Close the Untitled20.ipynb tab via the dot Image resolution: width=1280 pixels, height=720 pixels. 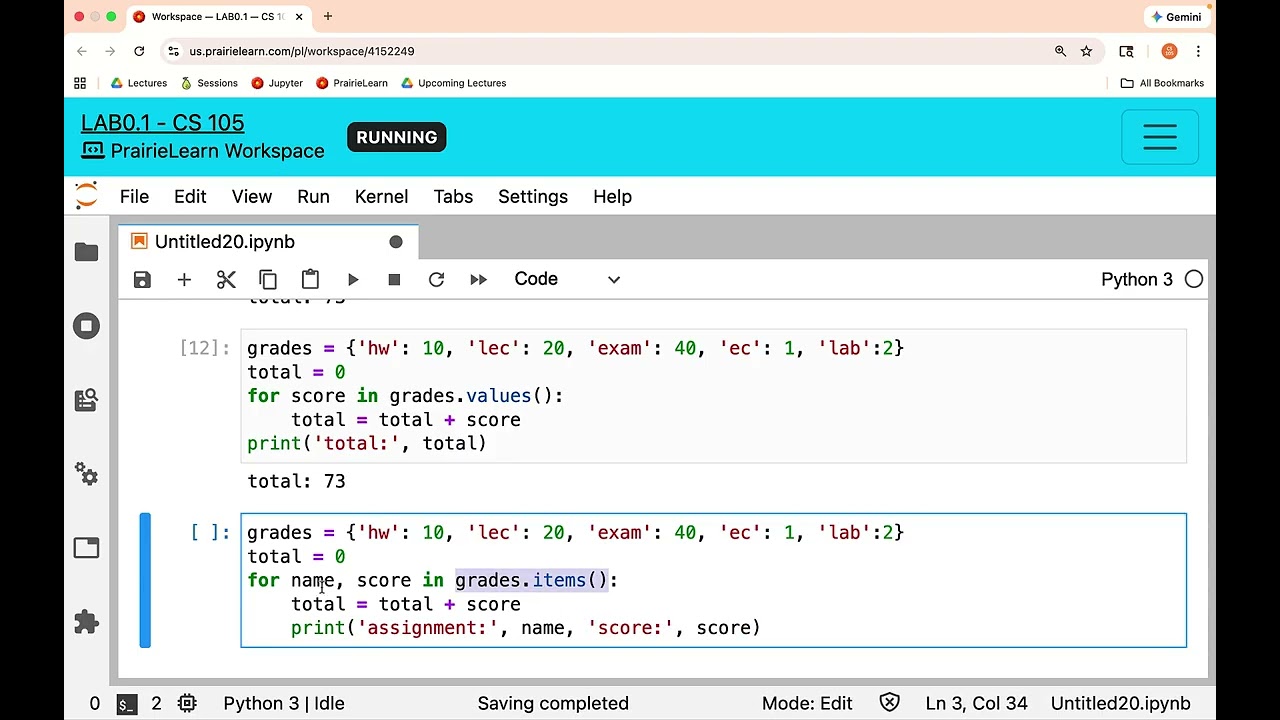pyautogui.click(x=396, y=242)
